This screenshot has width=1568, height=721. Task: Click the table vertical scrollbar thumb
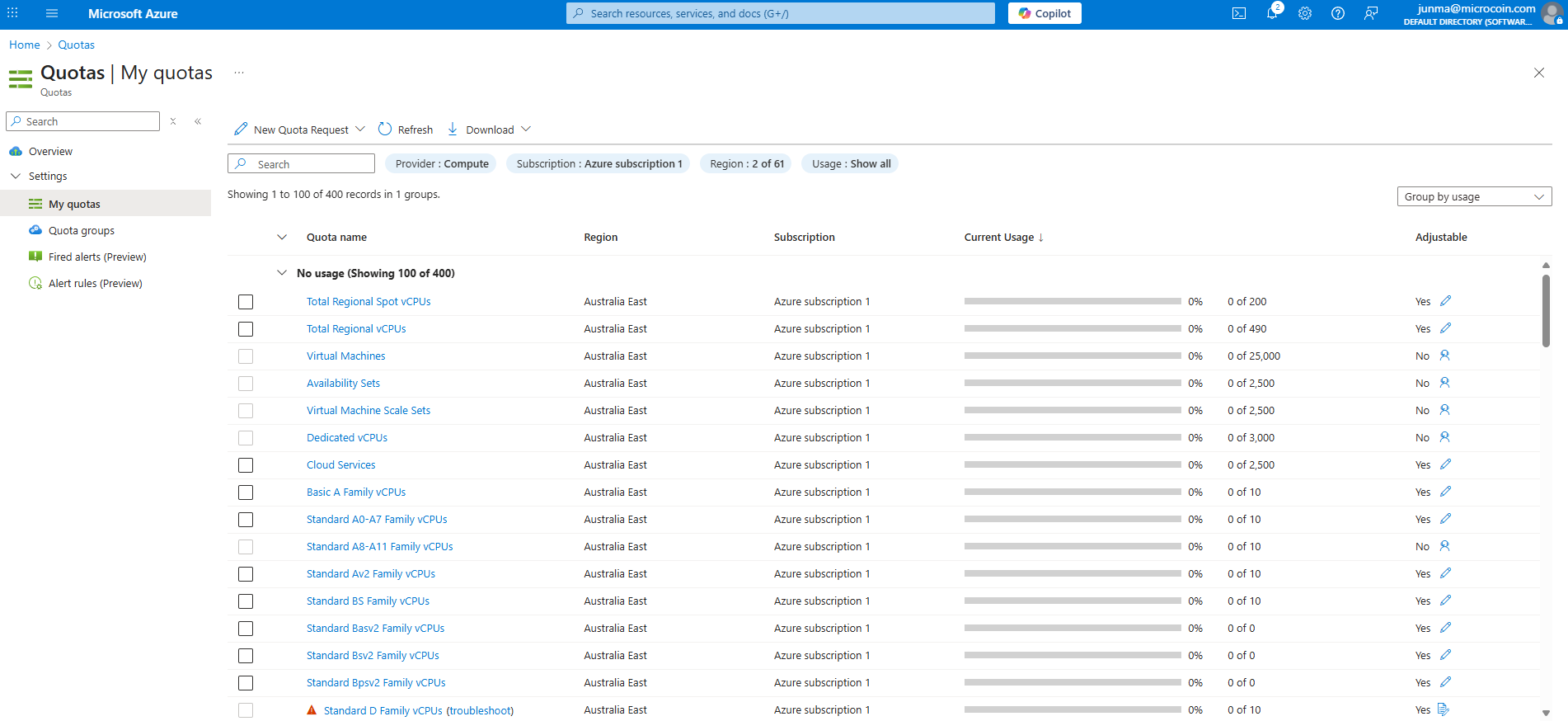(x=1546, y=311)
